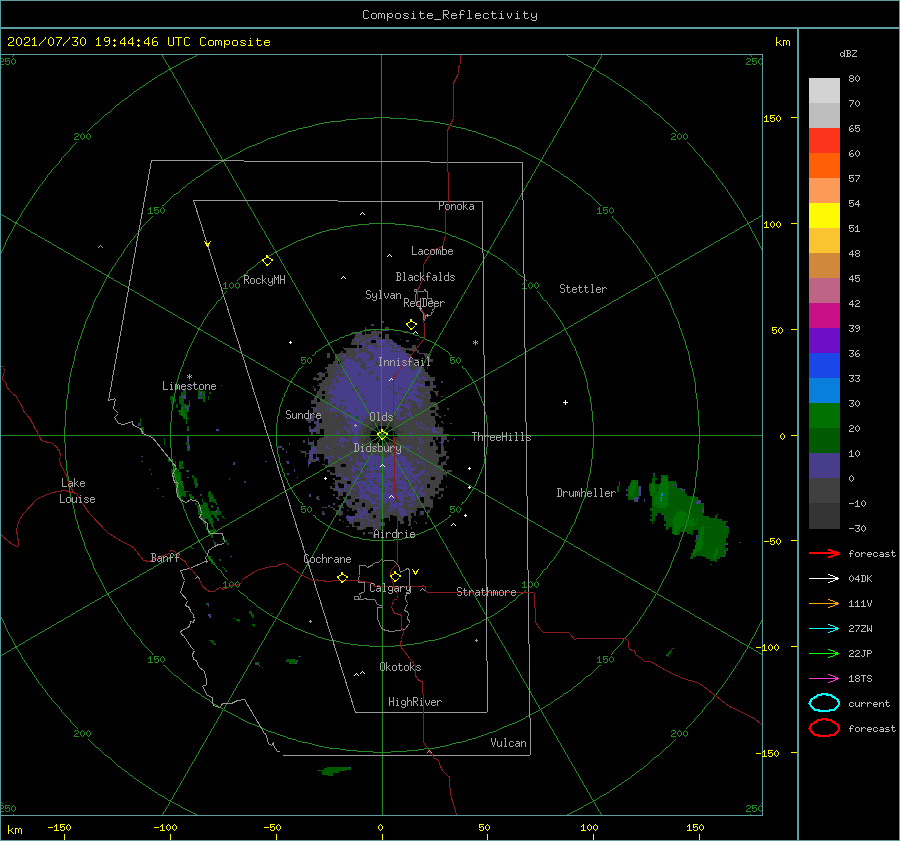Select the Sylvan label
This screenshot has width=900, height=841.
coord(383,295)
